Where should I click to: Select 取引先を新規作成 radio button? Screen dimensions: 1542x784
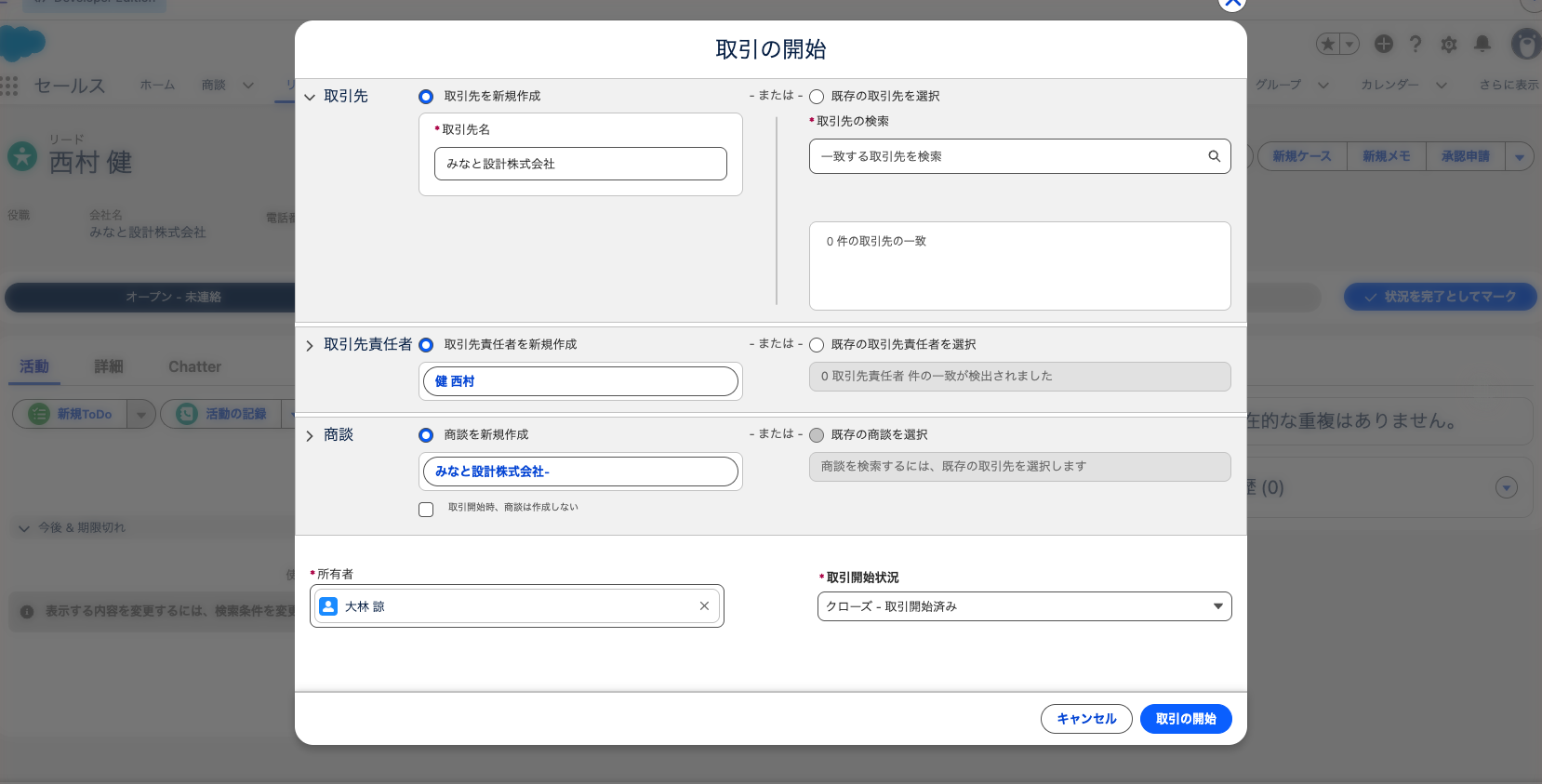(x=426, y=97)
